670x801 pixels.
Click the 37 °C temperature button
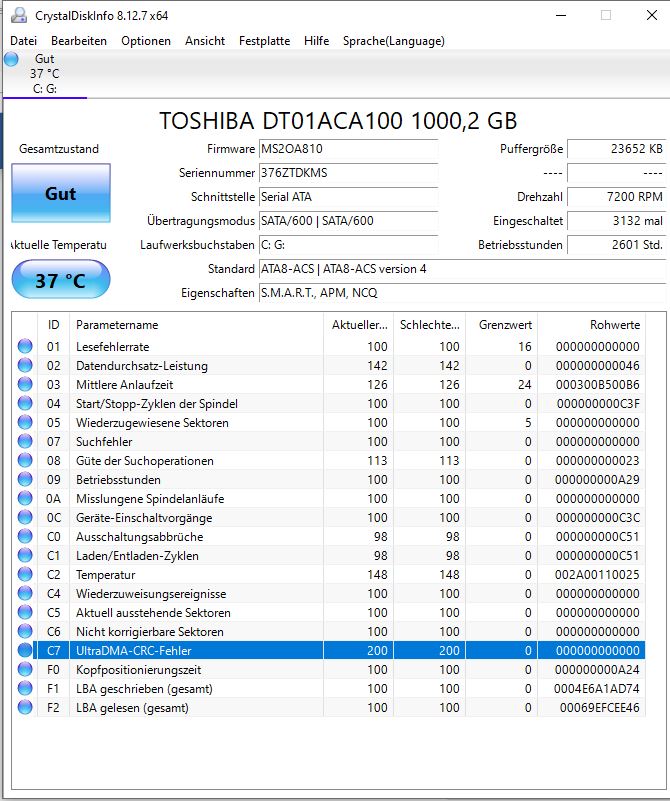coord(61,280)
